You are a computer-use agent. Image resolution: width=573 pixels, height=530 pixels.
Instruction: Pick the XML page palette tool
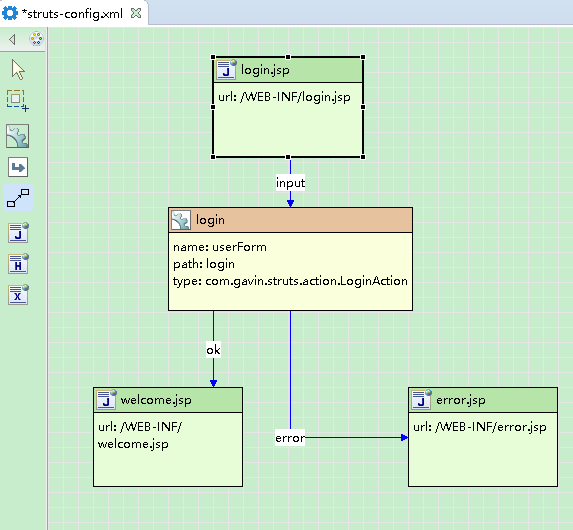click(x=18, y=295)
